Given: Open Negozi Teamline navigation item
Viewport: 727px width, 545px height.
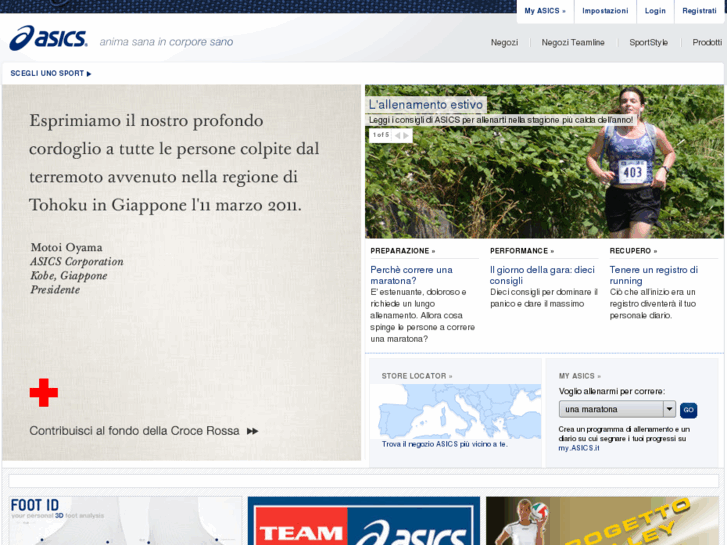Looking at the screenshot, I should 573,42.
